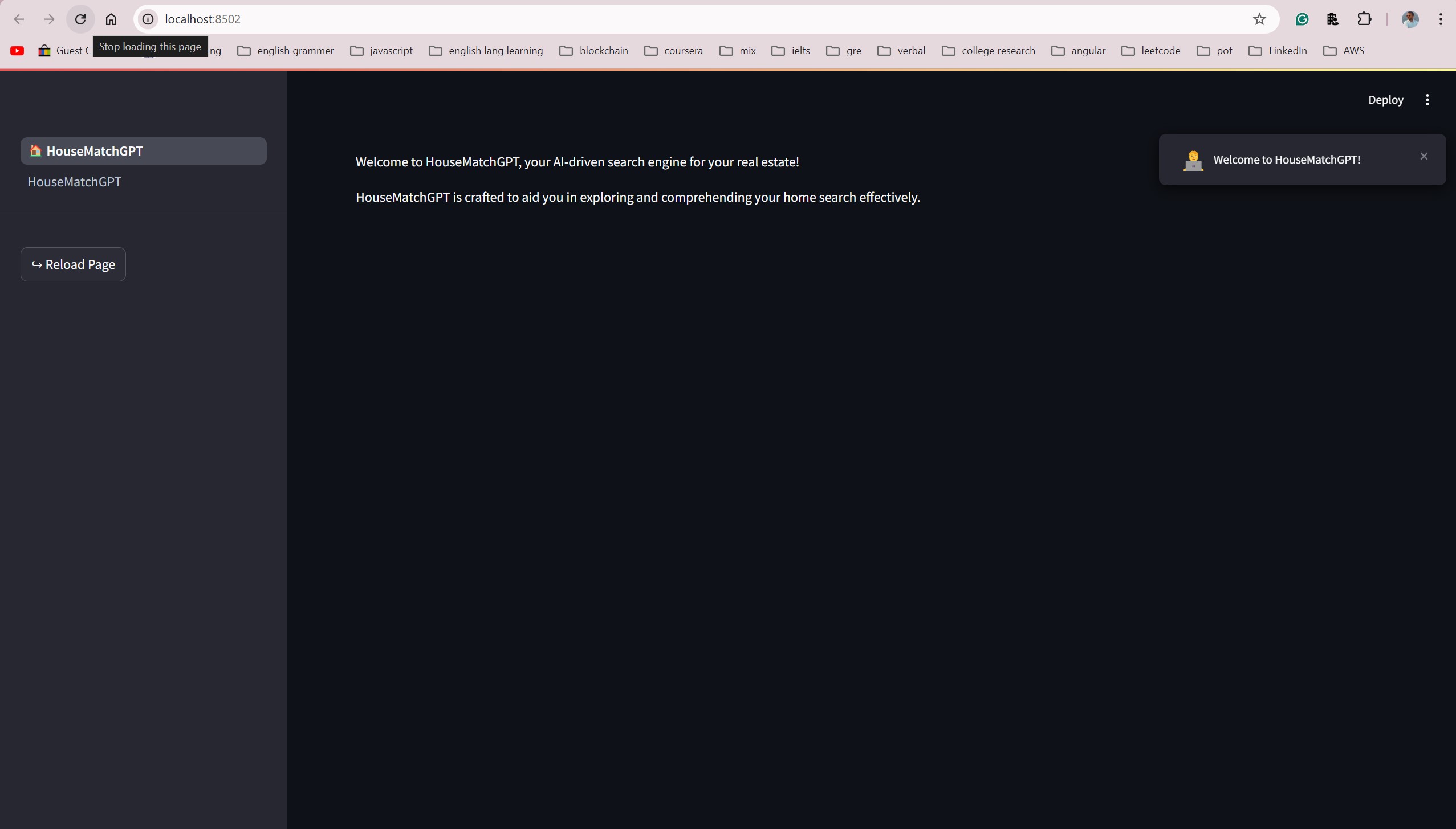The image size is (1456, 829).
Task: Open the browser home page icon
Action: pyautogui.click(x=111, y=19)
